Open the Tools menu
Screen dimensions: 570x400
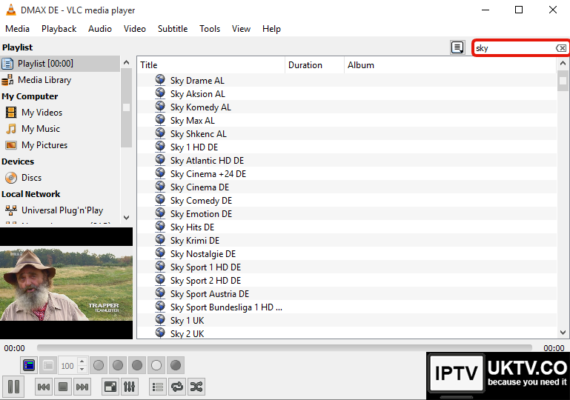(x=210, y=29)
